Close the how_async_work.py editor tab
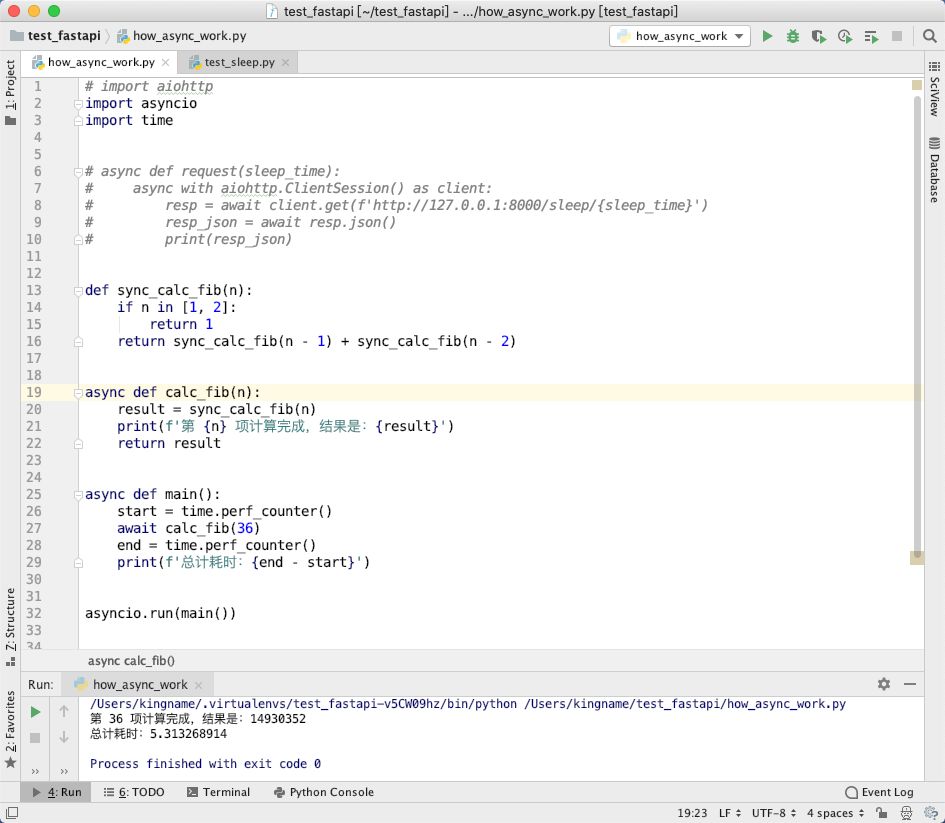 pos(165,62)
